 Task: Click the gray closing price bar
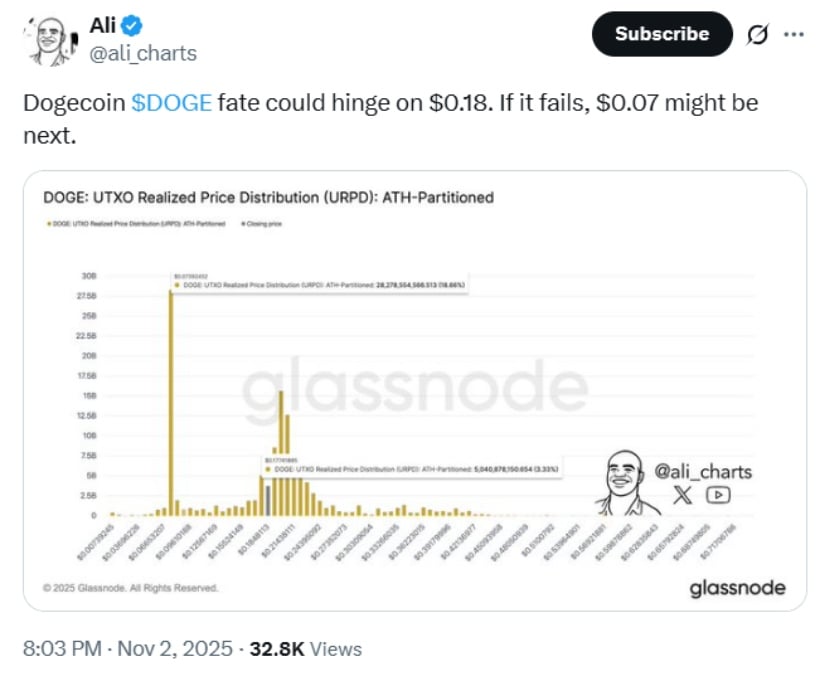point(268,497)
